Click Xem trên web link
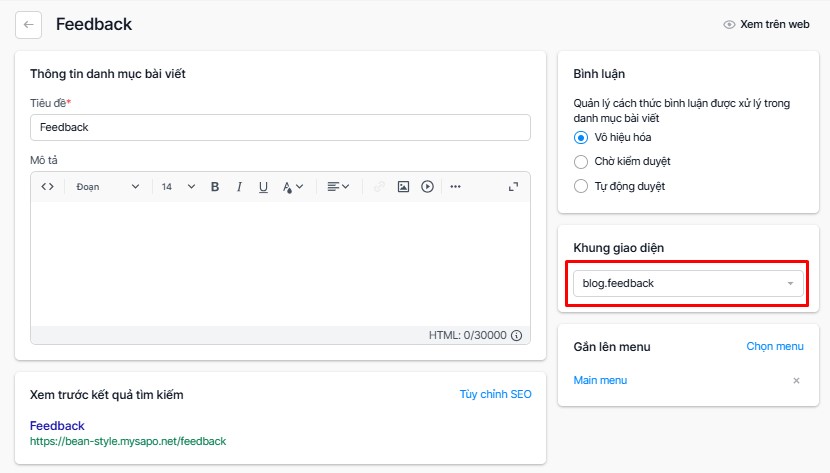 tap(774, 24)
